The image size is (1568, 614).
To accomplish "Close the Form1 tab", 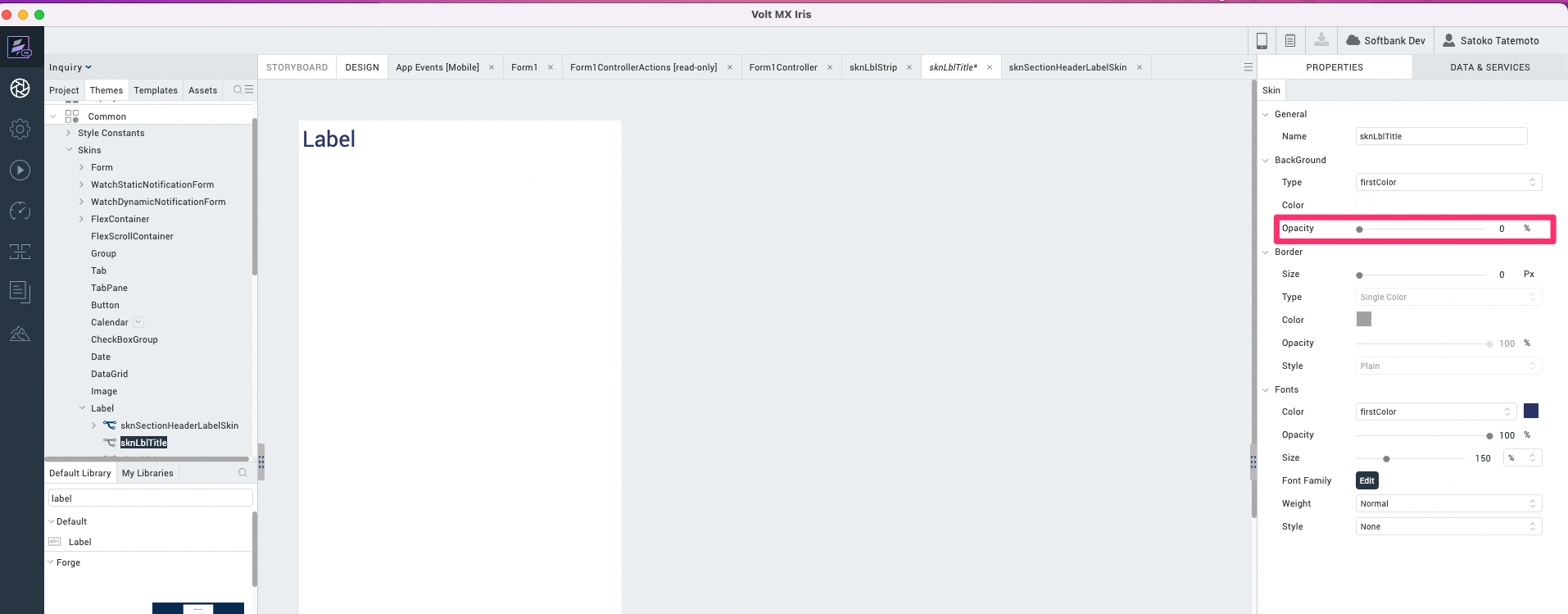I will click(x=551, y=67).
